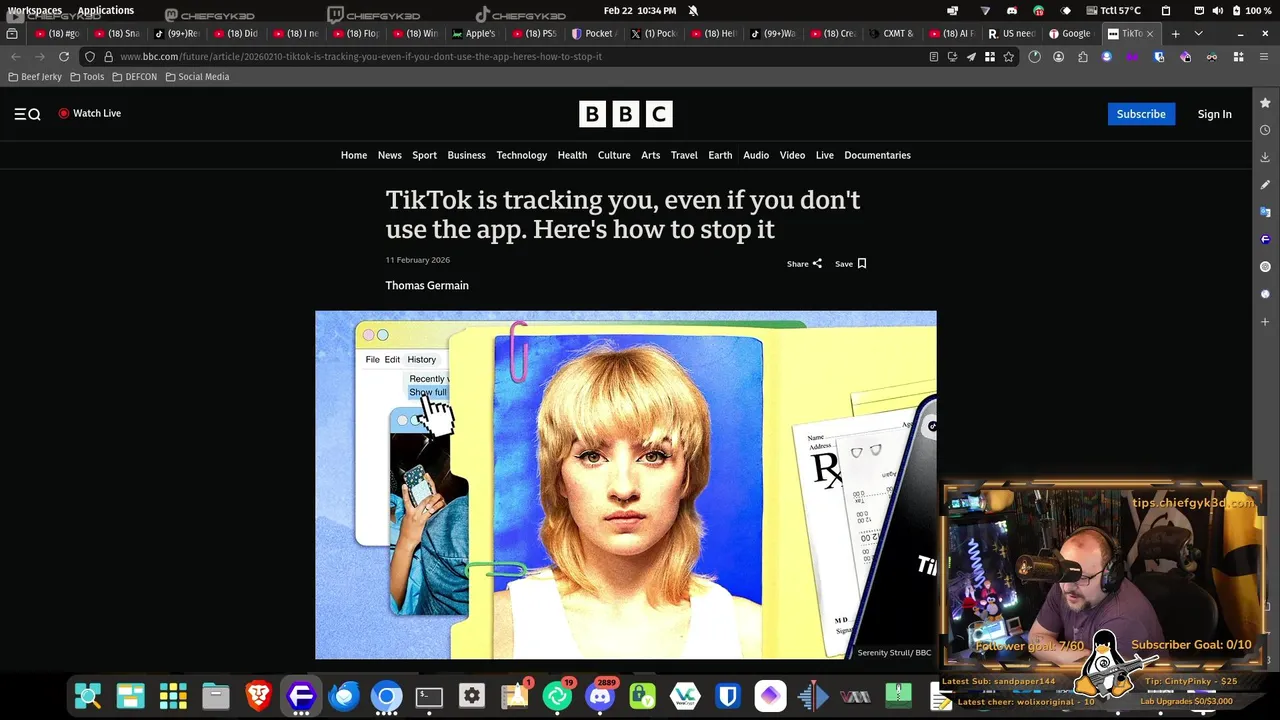
Task: Open the Home nav item
Action: pyautogui.click(x=354, y=155)
